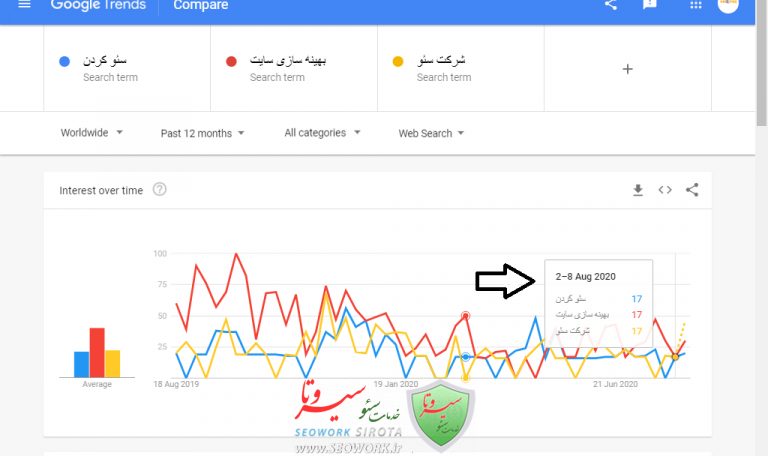Open help icon beside Interest over time
This screenshot has width=768, height=456.
point(159,190)
